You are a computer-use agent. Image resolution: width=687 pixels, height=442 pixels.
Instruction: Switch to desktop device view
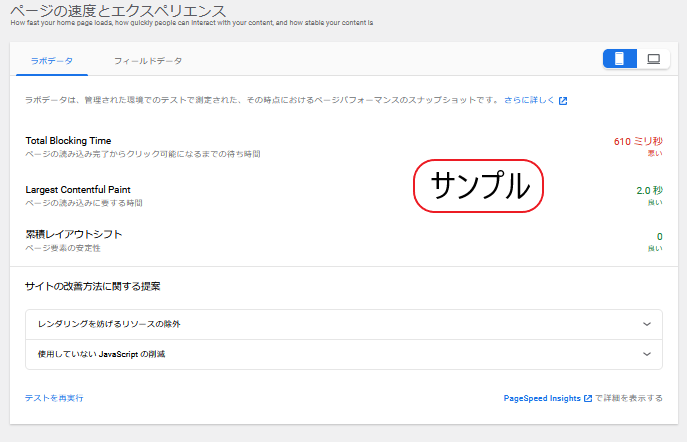pos(653,59)
